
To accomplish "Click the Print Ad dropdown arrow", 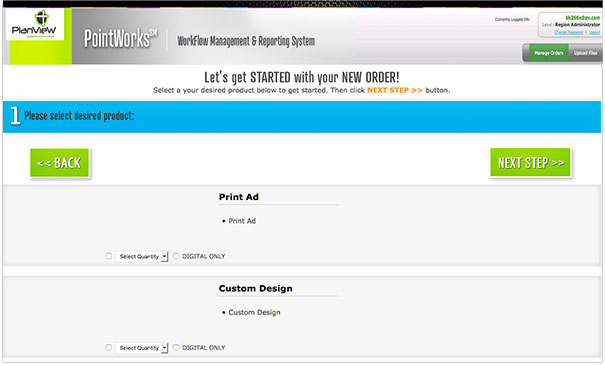I will pyautogui.click(x=164, y=256).
